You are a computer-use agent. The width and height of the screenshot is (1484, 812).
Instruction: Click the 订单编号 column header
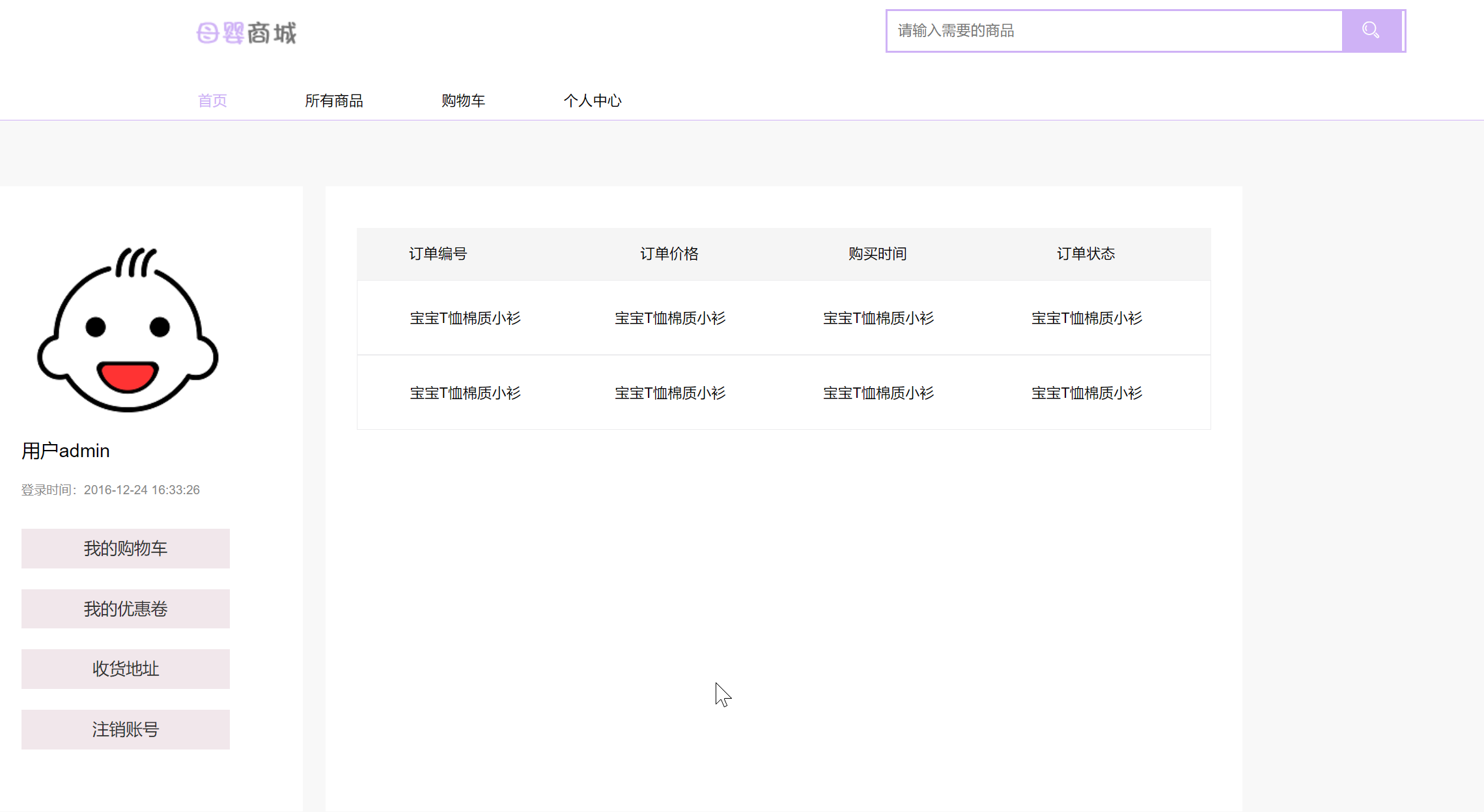[438, 254]
